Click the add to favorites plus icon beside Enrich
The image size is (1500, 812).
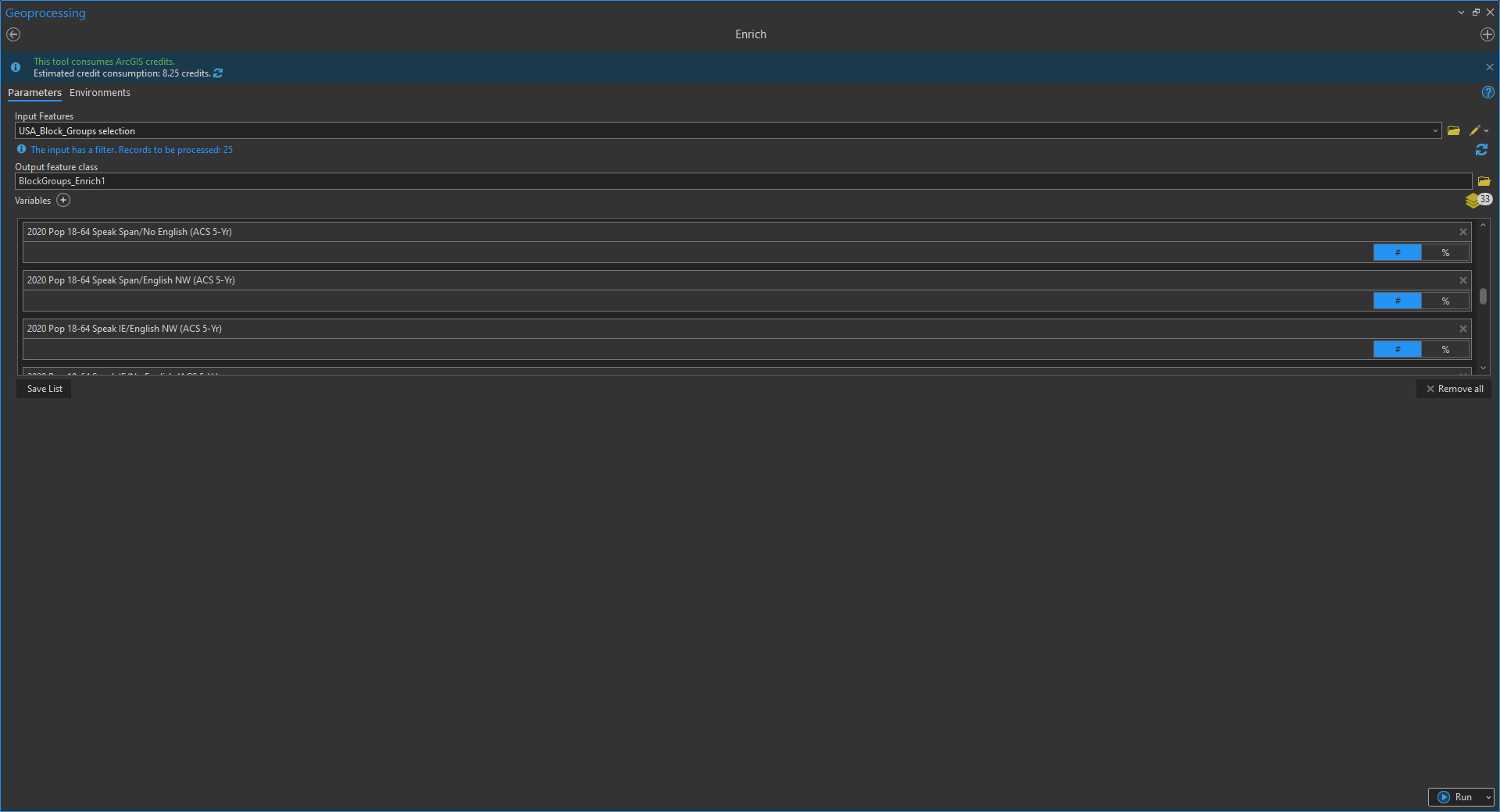[1487, 34]
